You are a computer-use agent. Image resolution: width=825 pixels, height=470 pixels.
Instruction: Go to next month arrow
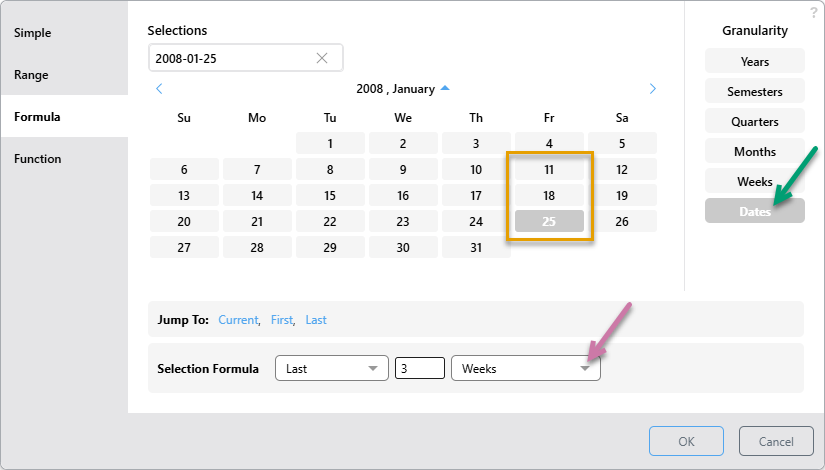(653, 89)
